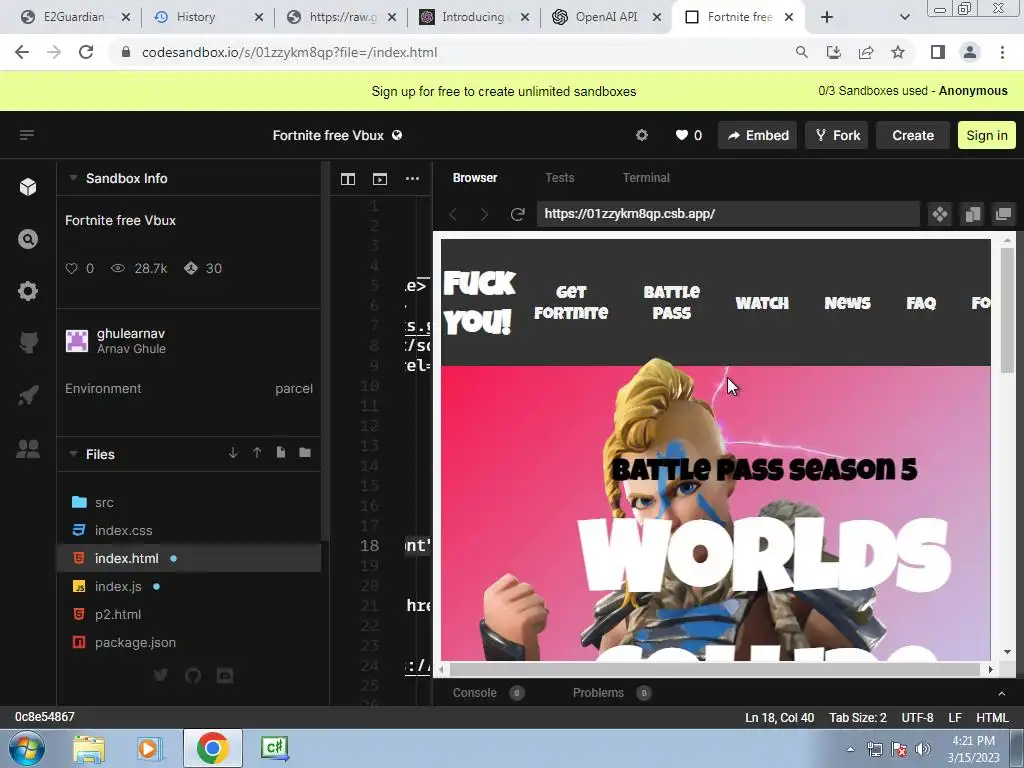Switch to the Tests tab
Image resolution: width=1024 pixels, height=768 pixels.
[560, 178]
